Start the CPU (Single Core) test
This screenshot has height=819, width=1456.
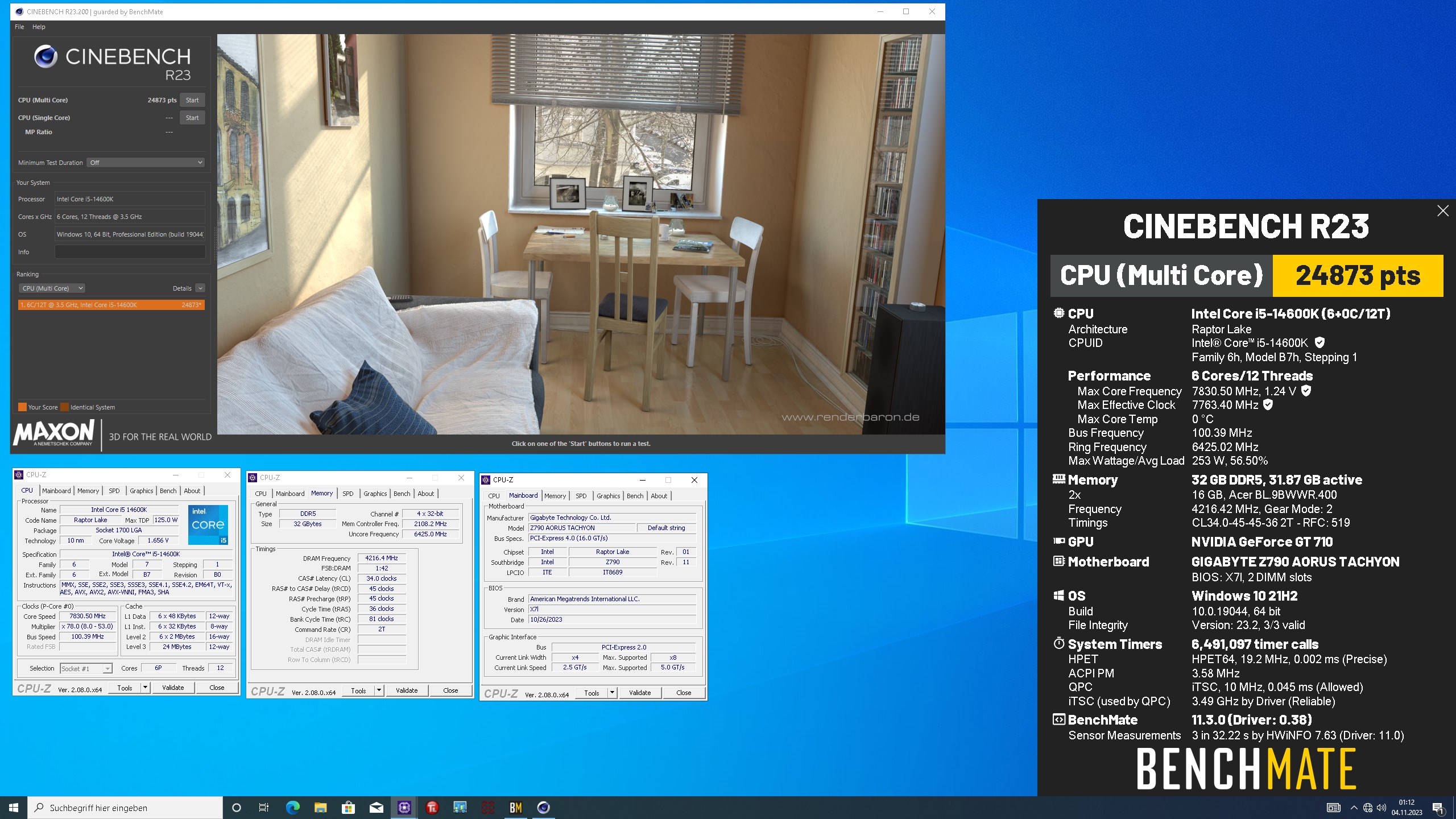pyautogui.click(x=192, y=118)
